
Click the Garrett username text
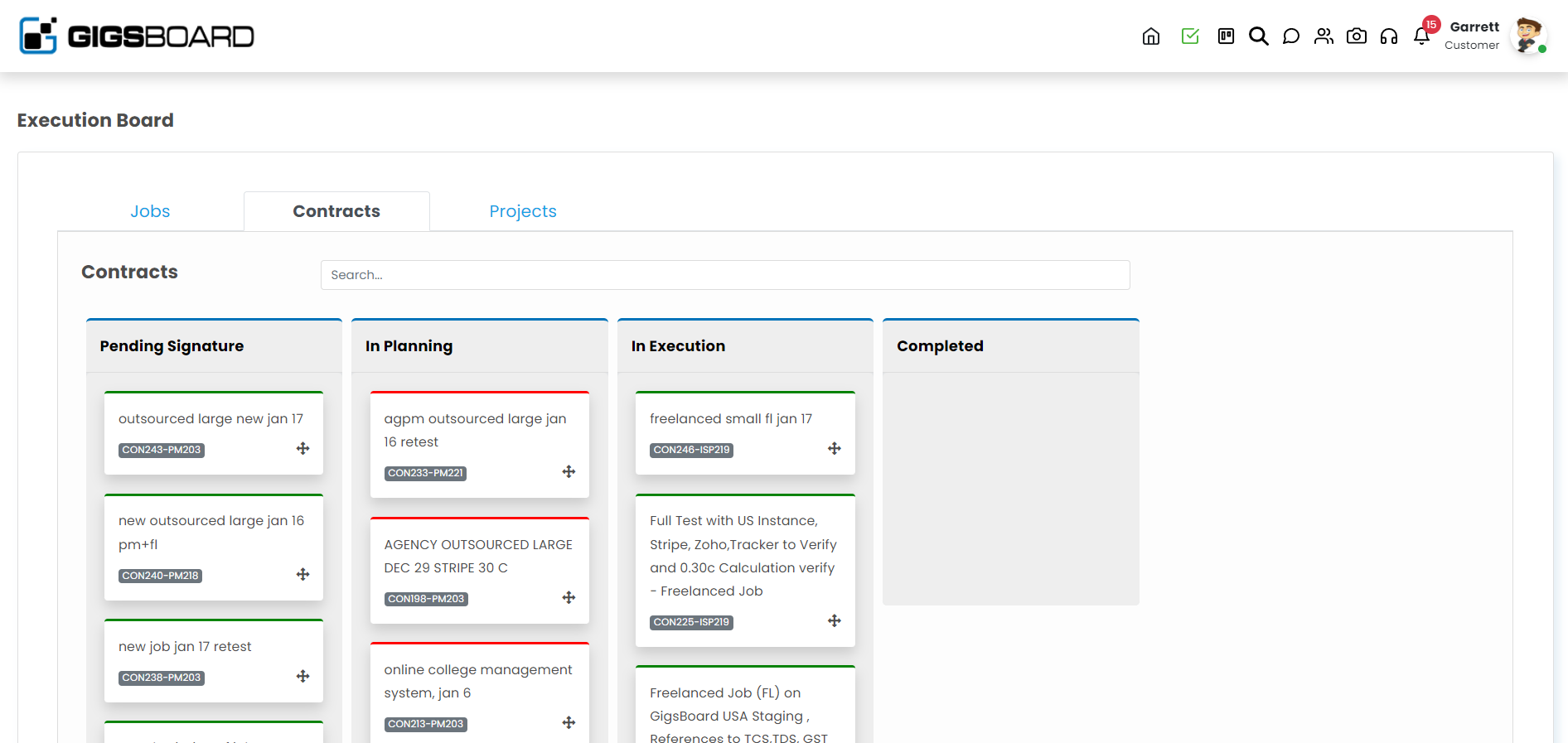coord(1474,27)
